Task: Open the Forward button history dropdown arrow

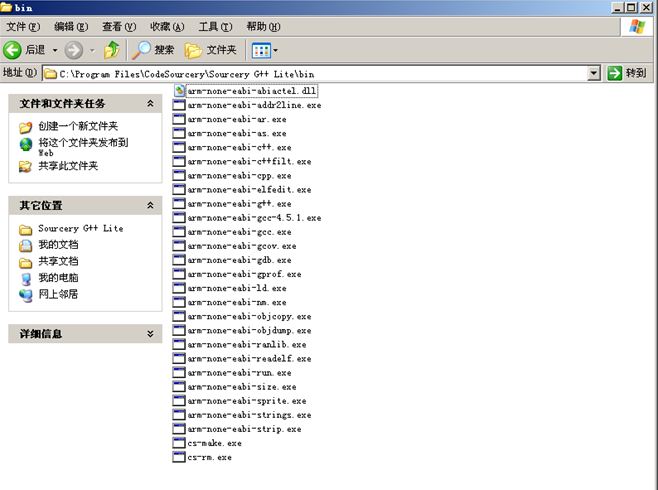Action: (92, 51)
